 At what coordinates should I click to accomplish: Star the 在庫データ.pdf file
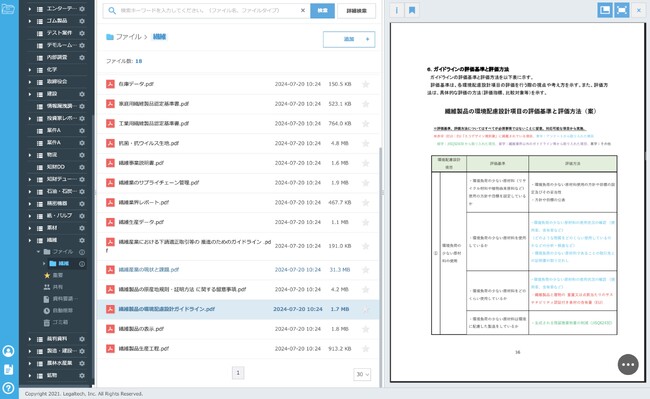coord(366,85)
